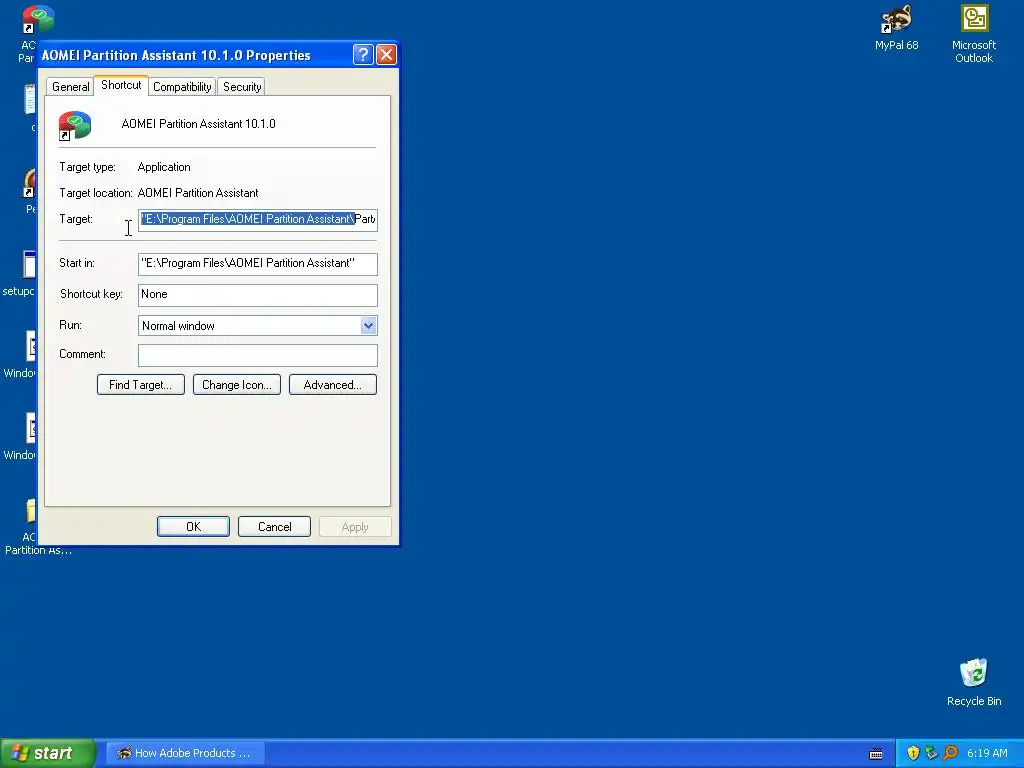This screenshot has width=1024, height=768.
Task: Open the Start menu
Action: 48,753
